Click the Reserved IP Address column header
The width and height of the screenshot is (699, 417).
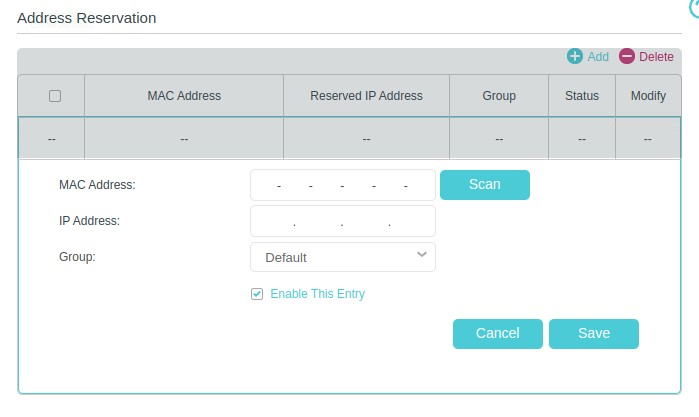pyautogui.click(x=366, y=96)
